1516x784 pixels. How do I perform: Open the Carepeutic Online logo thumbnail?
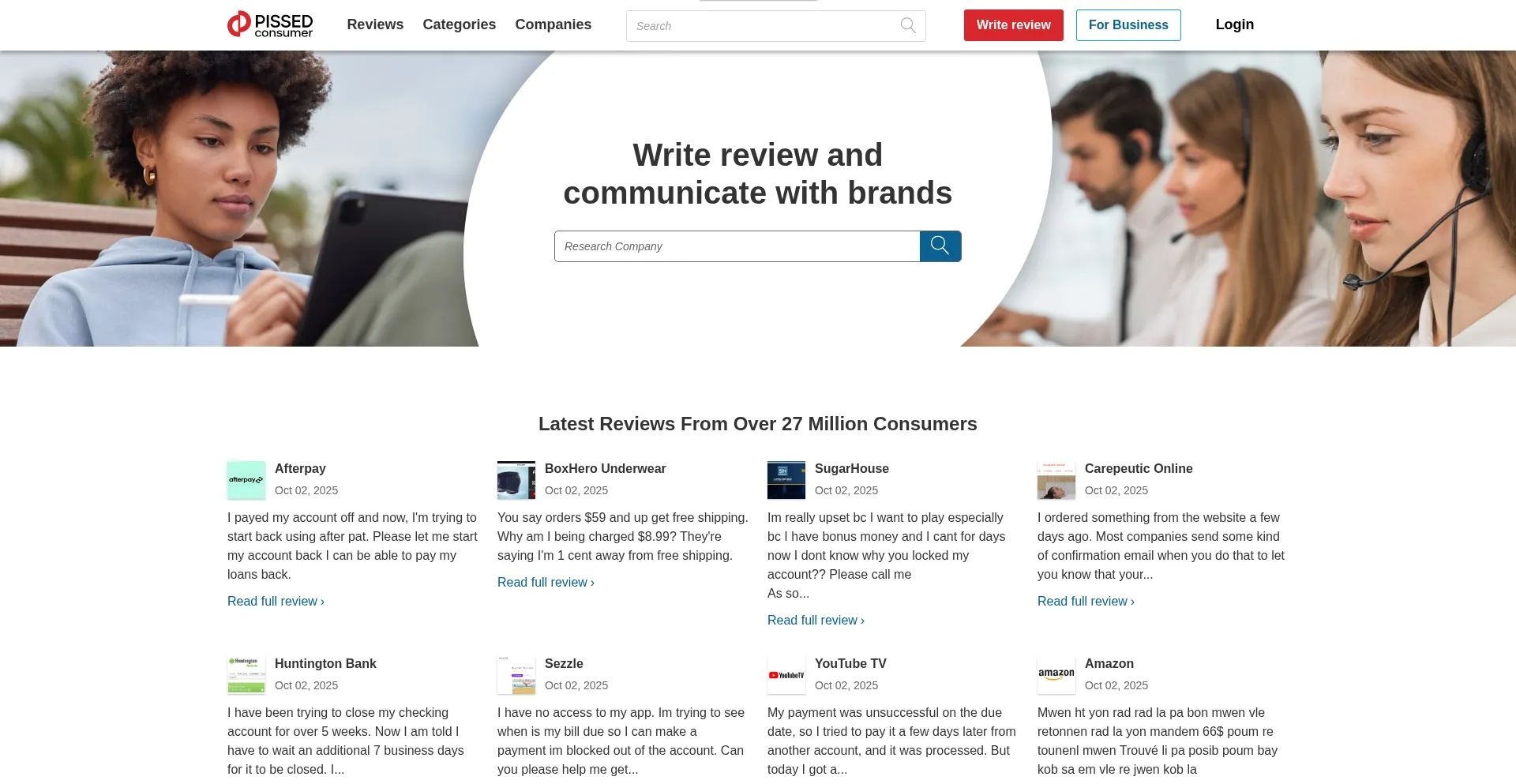1056,480
